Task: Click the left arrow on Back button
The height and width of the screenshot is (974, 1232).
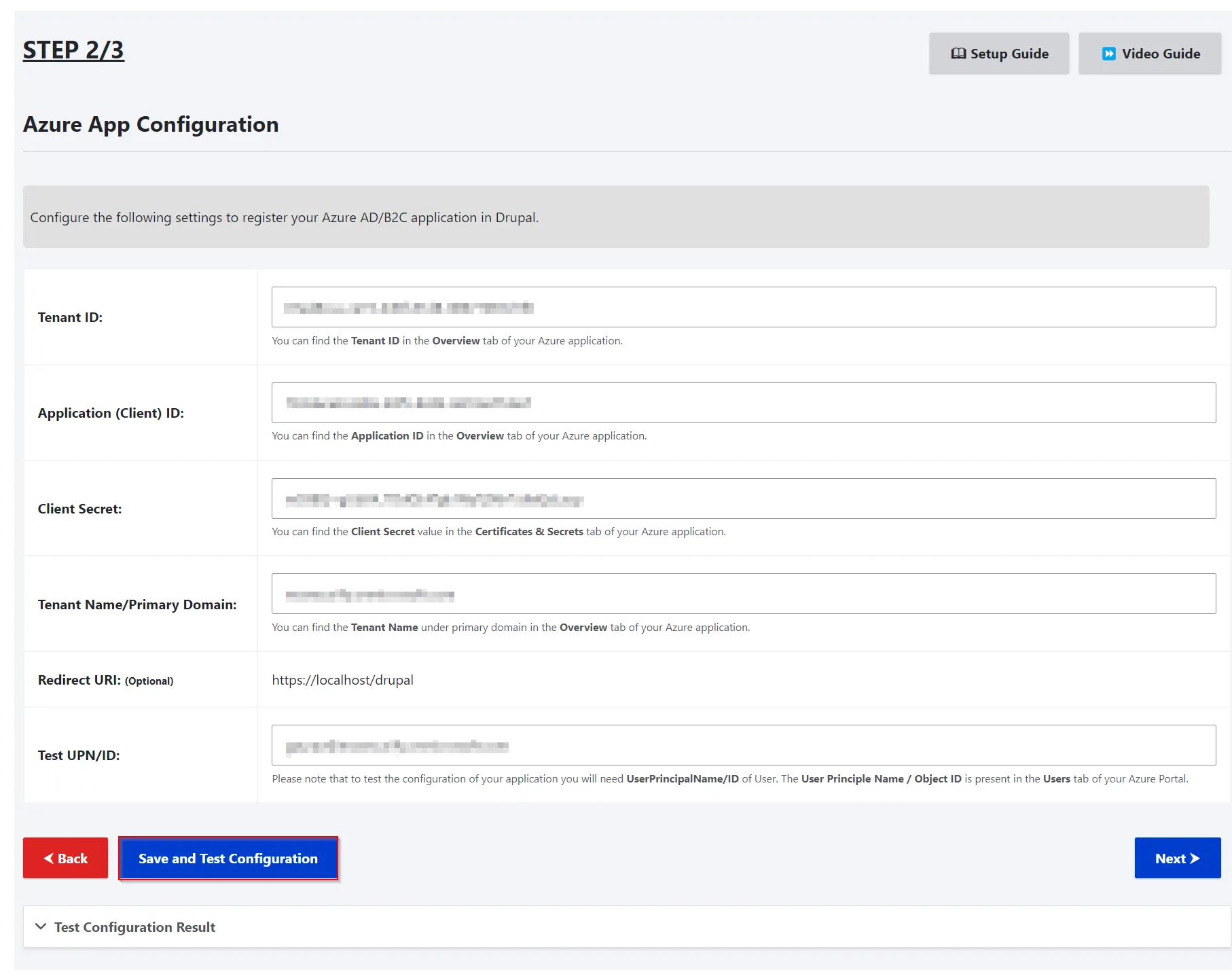Action: point(49,858)
